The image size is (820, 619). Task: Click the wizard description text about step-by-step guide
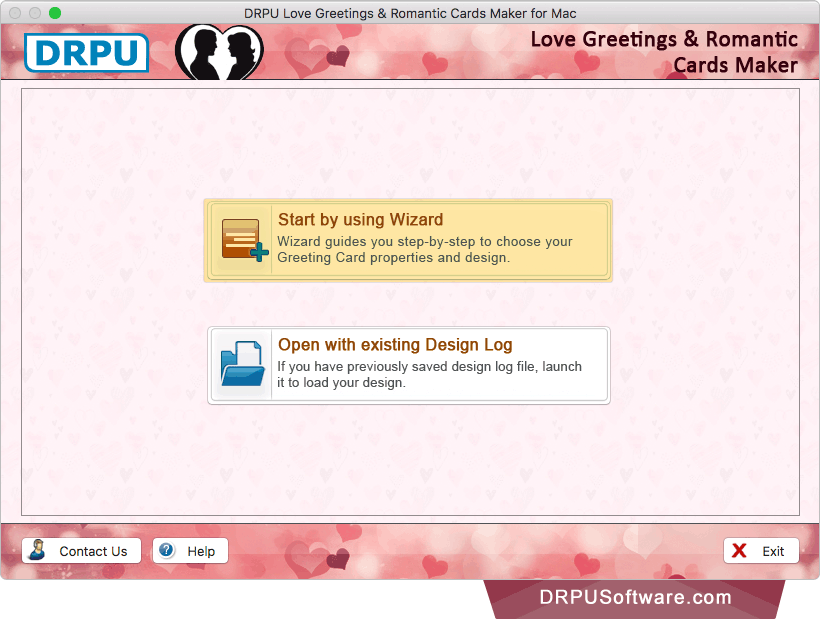[425, 249]
